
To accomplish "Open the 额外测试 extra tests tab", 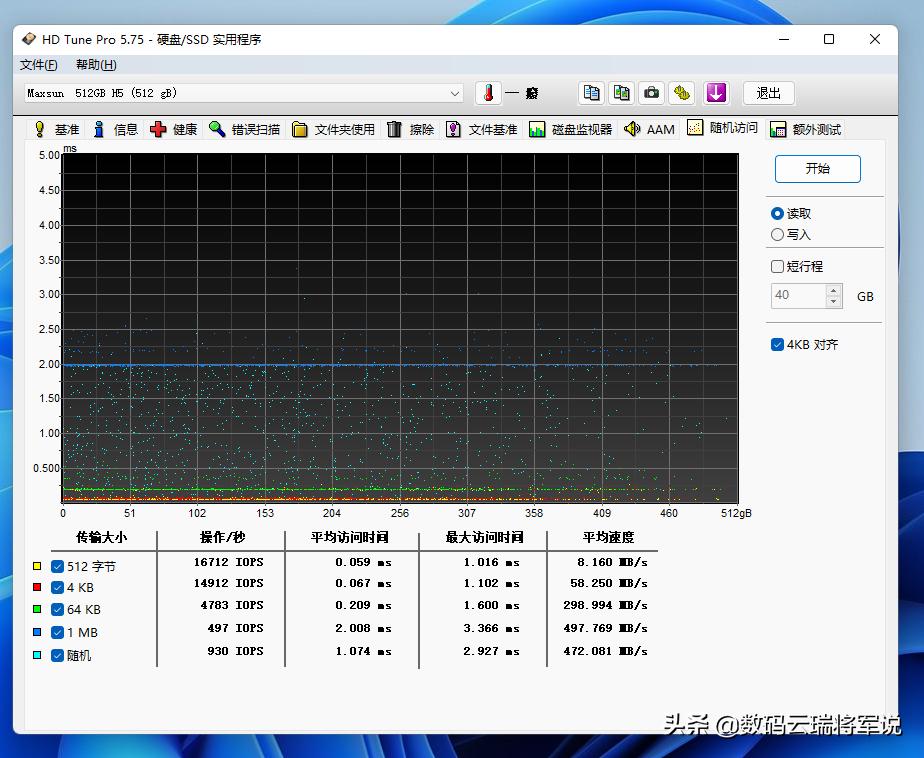I will tap(806, 129).
